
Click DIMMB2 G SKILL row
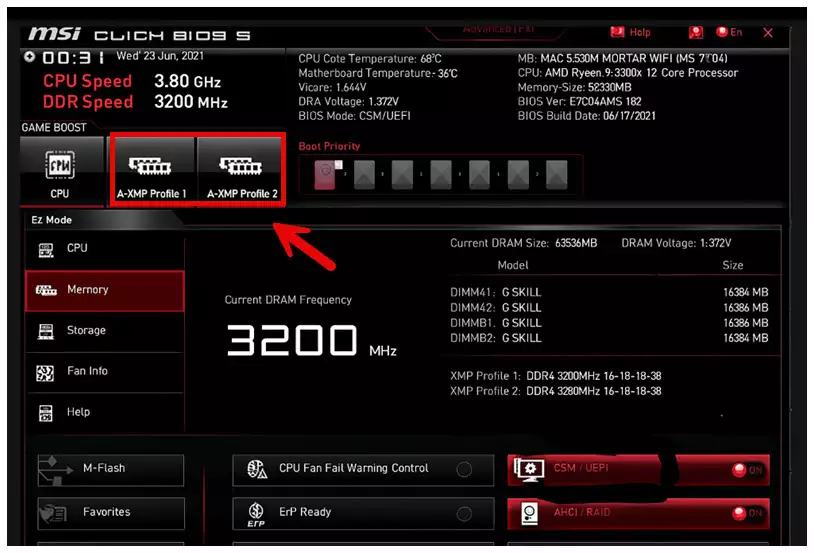[x=609, y=338]
